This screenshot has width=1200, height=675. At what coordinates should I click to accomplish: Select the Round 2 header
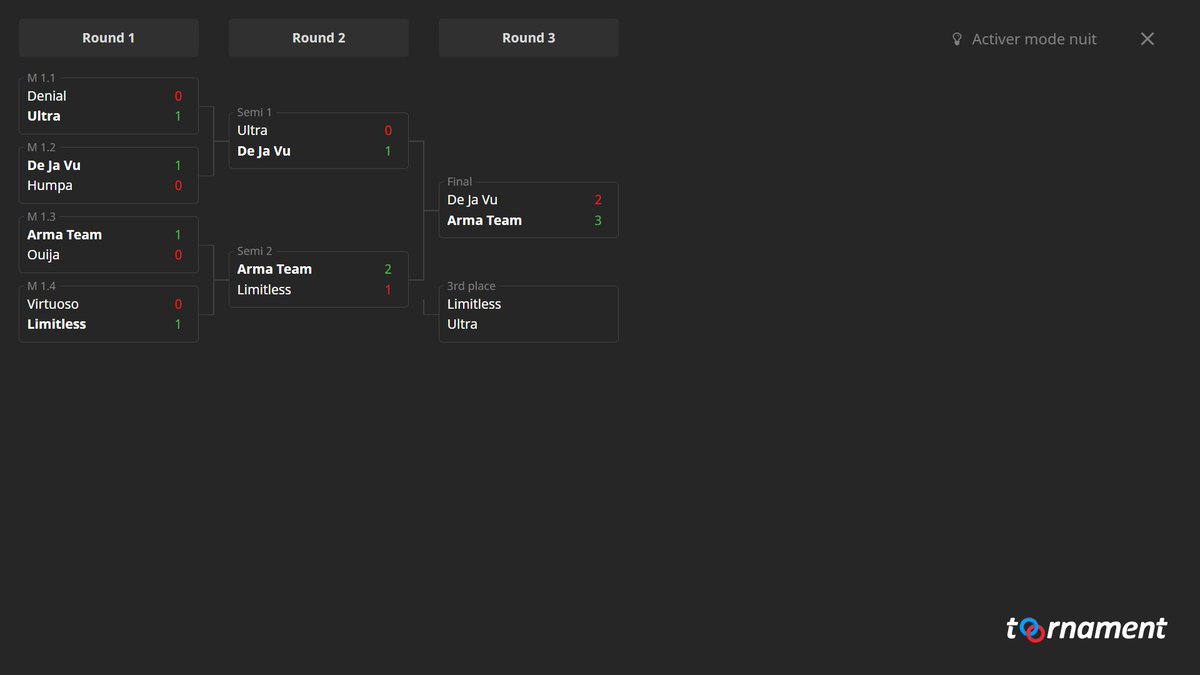(x=319, y=38)
